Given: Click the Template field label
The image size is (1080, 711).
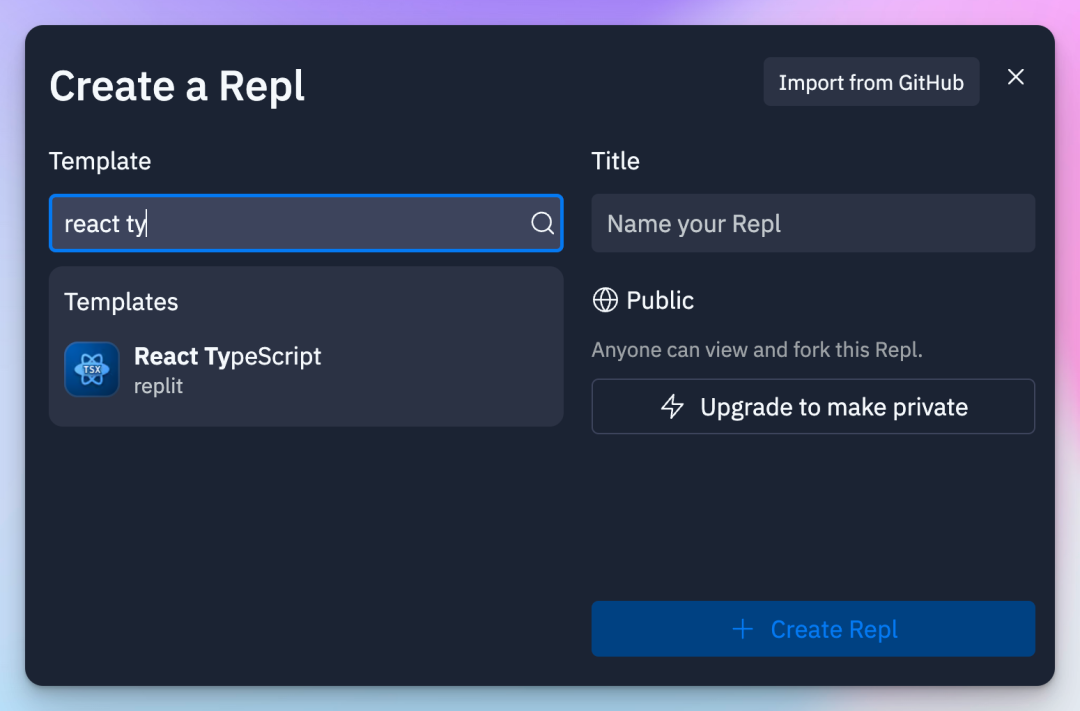Looking at the screenshot, I should tap(100, 161).
